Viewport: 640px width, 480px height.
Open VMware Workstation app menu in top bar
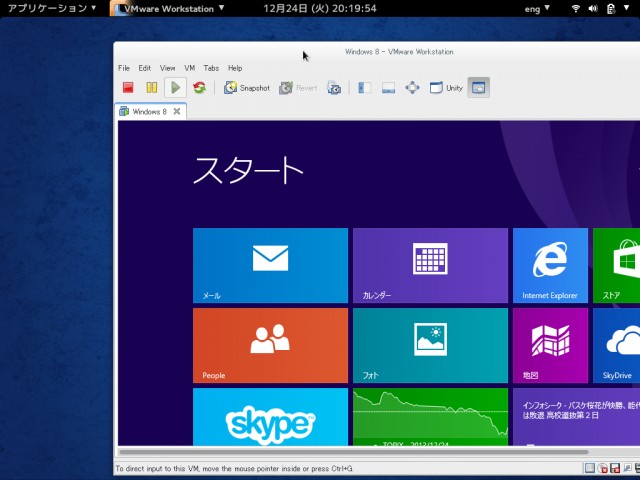(x=168, y=9)
